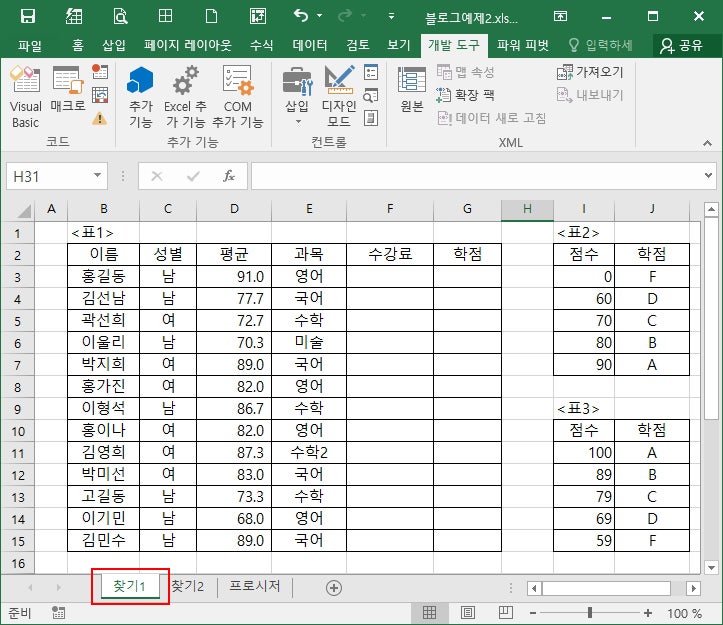
Task: Click XML Export (내보내기)
Action: coord(590,95)
